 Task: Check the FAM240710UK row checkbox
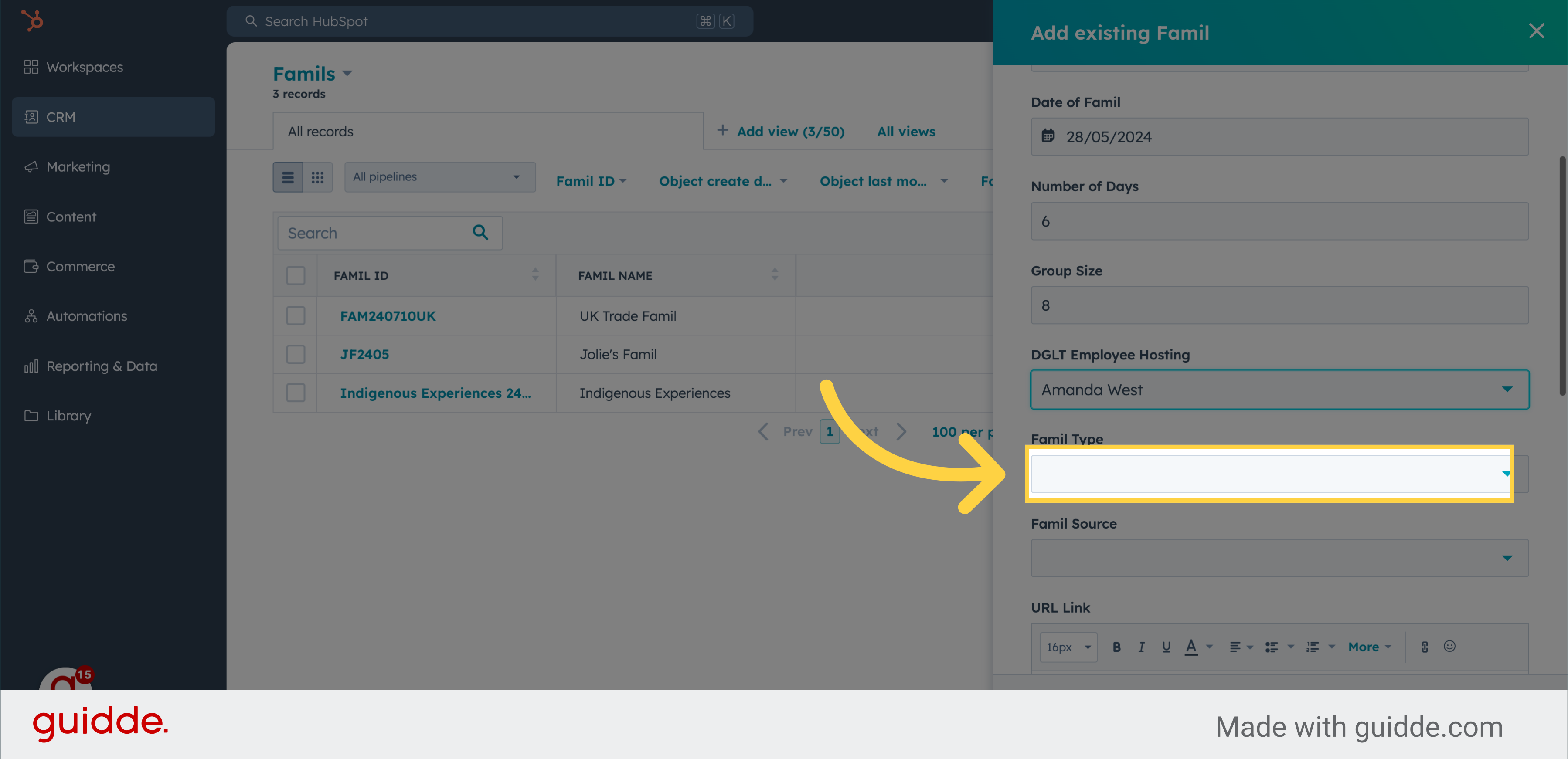tap(296, 315)
